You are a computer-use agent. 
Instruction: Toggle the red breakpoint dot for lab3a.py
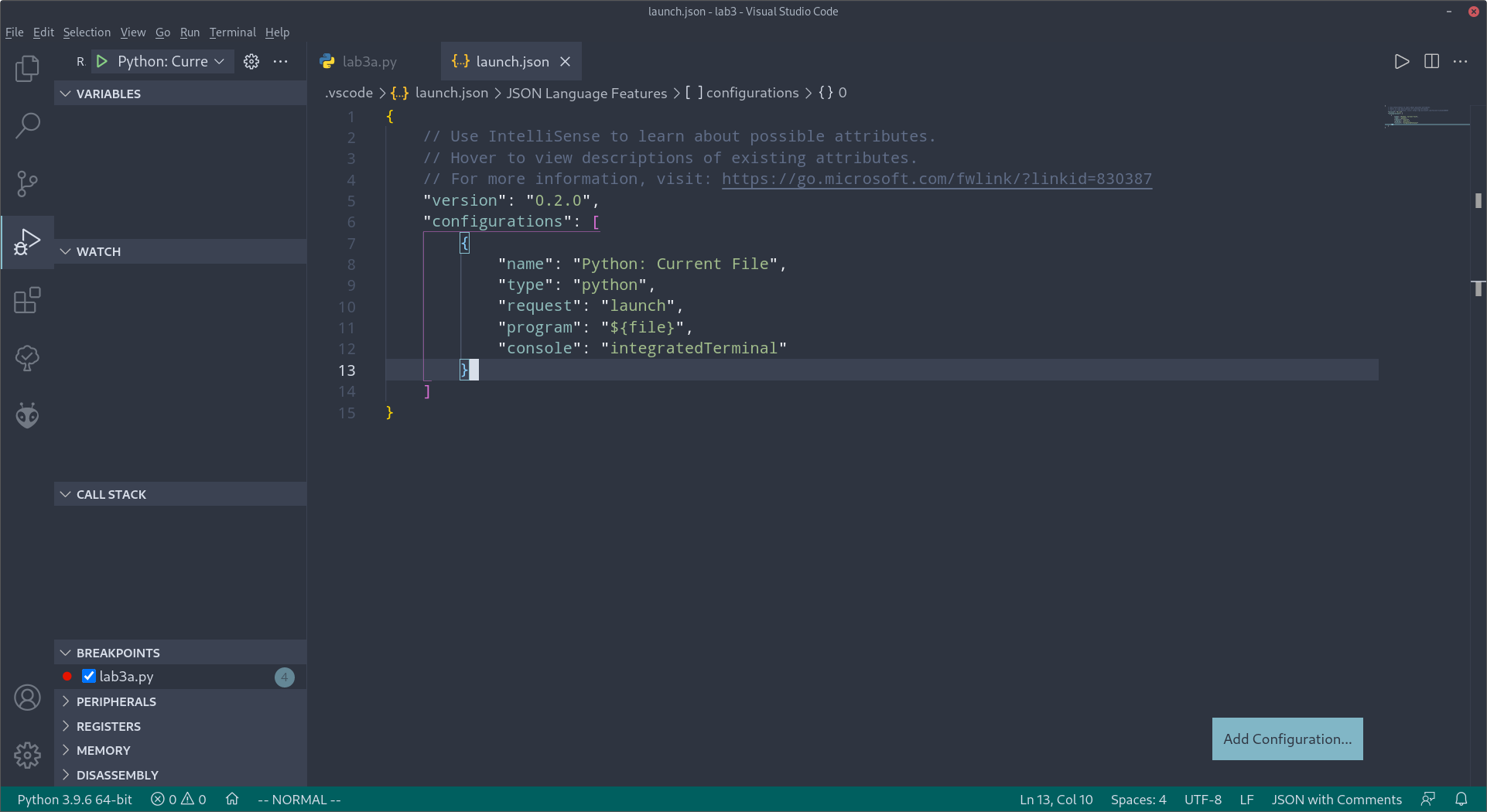point(67,676)
